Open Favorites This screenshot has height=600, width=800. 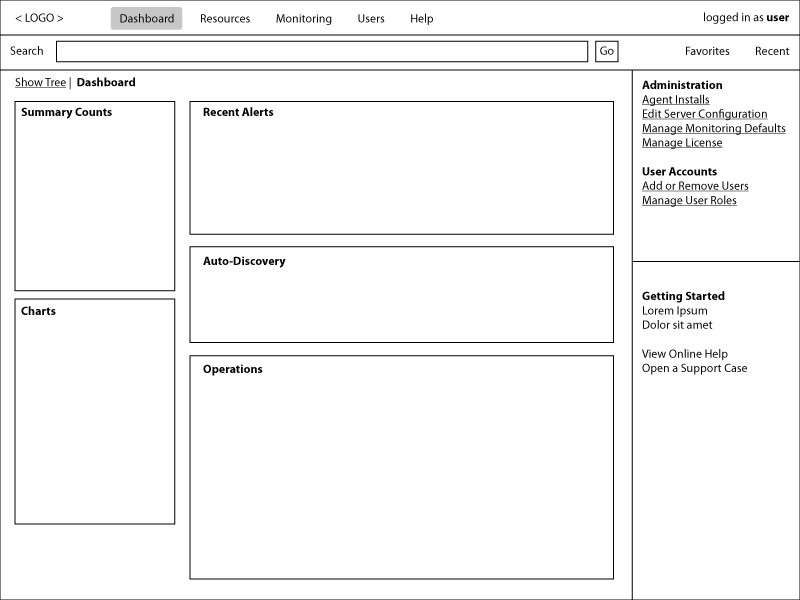point(707,51)
